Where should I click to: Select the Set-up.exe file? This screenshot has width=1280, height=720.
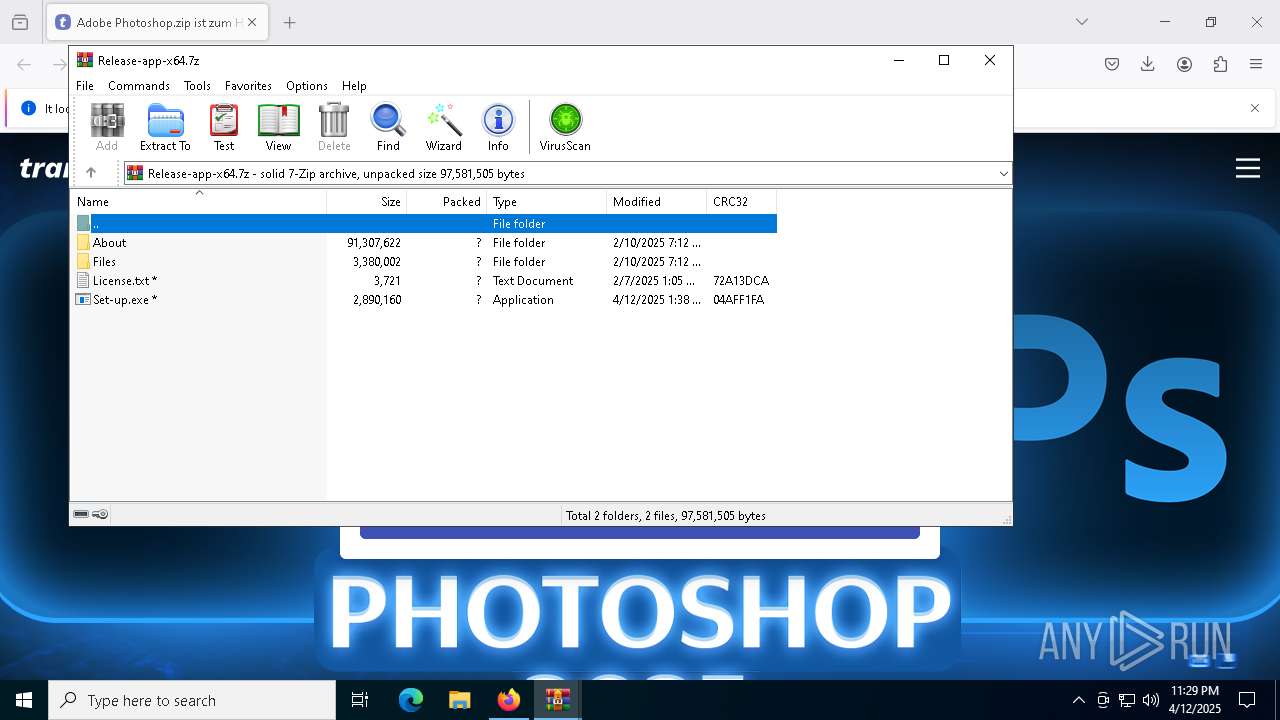[117, 300]
